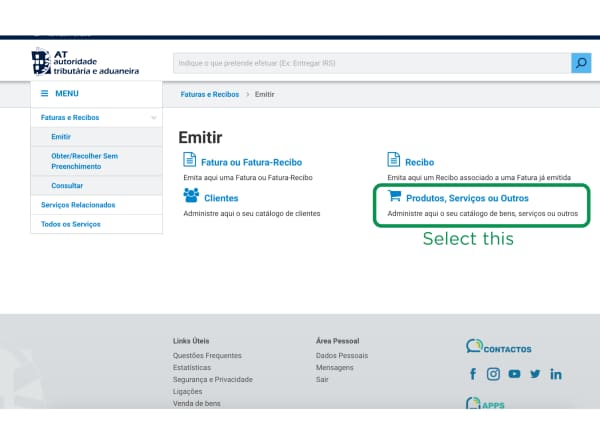Click Sair footer link
The height and width of the screenshot is (429, 600).
pos(322,379)
